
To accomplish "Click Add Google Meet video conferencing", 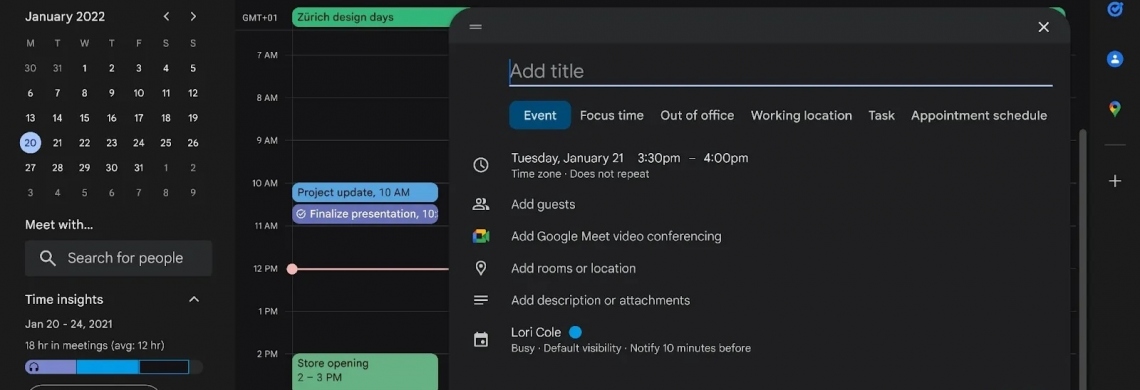I will pyautogui.click(x=616, y=236).
